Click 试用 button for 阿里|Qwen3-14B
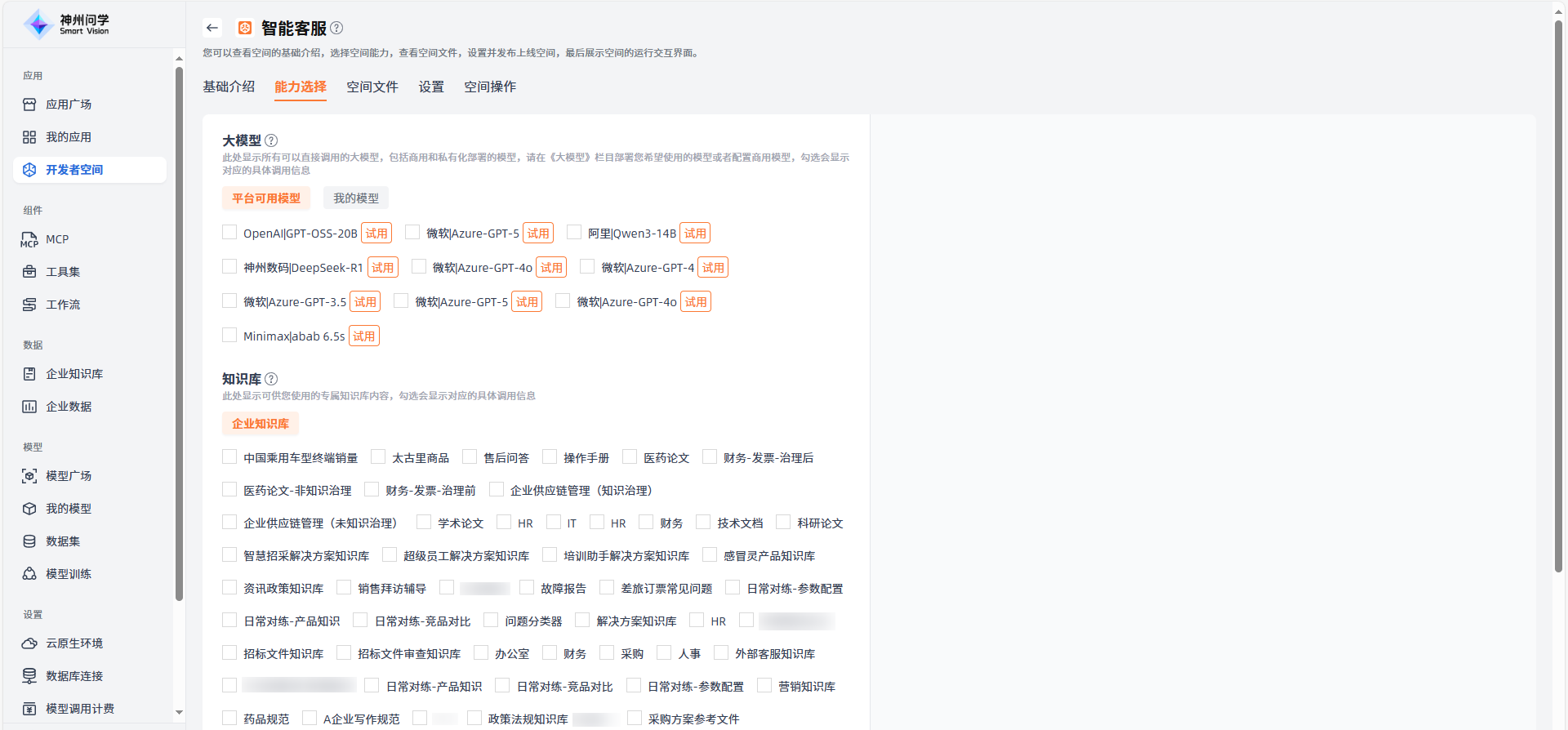 (x=695, y=234)
